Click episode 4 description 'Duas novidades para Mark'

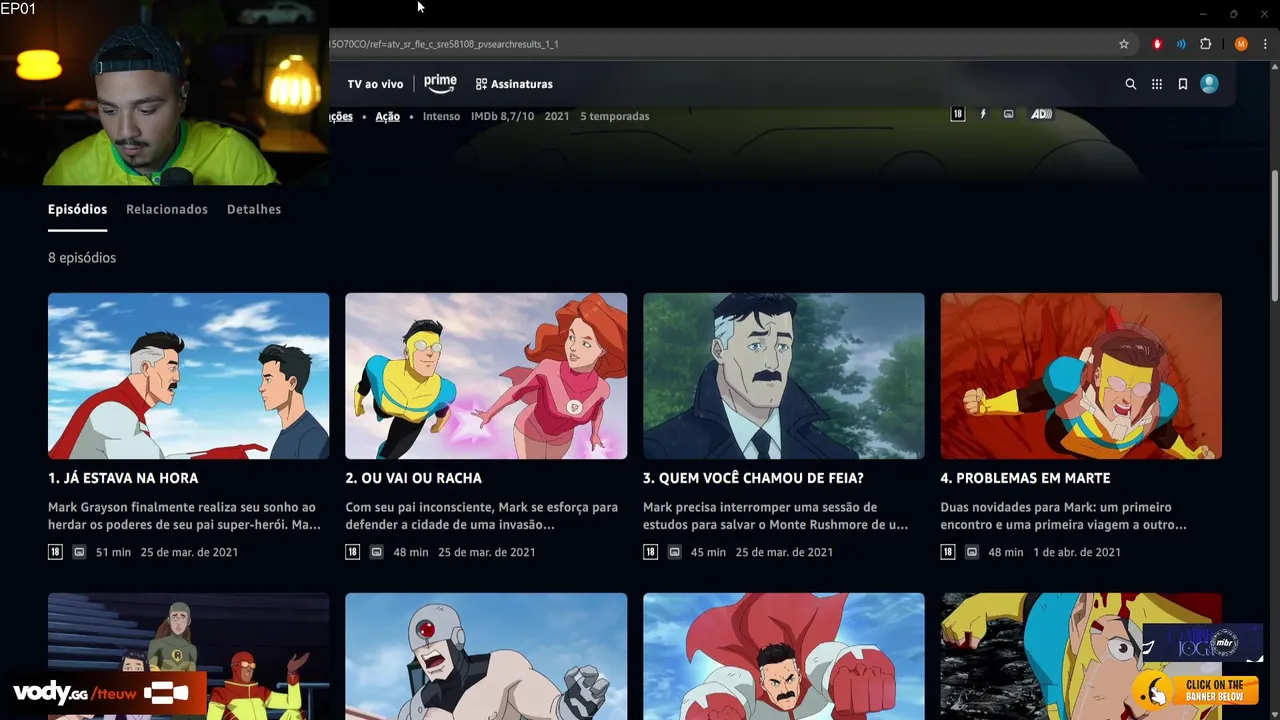click(1063, 516)
